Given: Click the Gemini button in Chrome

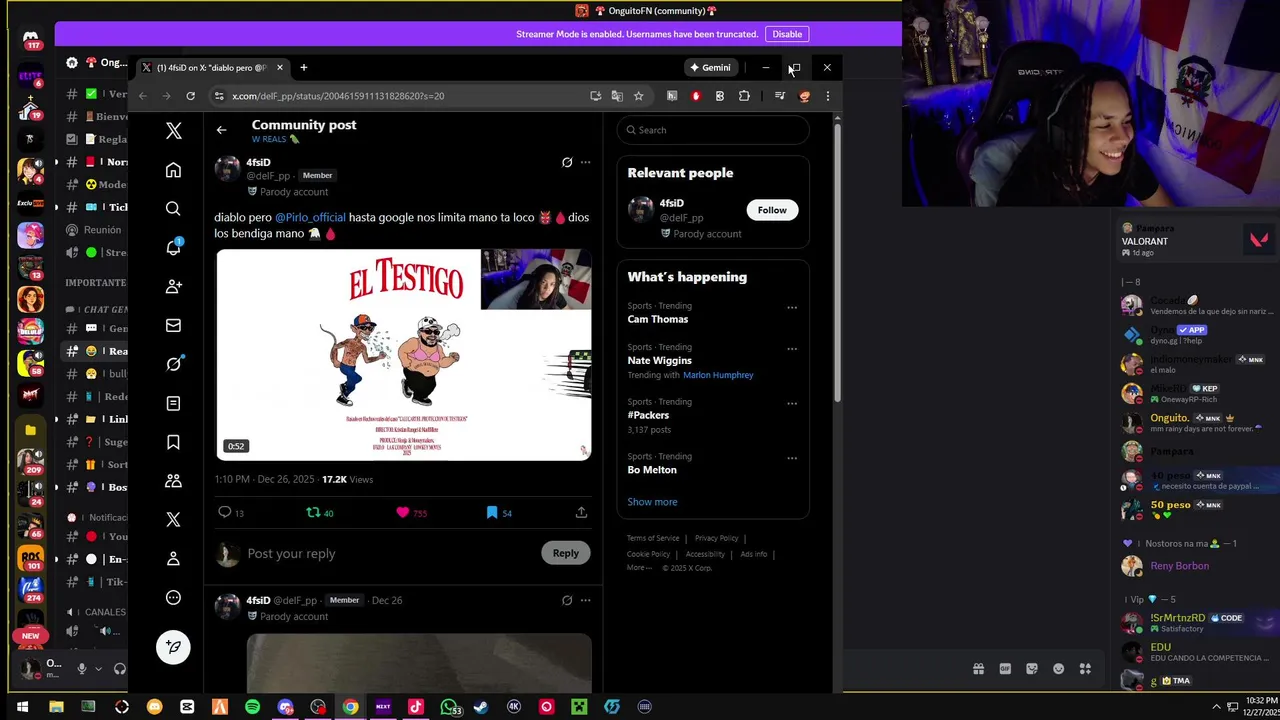Looking at the screenshot, I should [x=710, y=68].
